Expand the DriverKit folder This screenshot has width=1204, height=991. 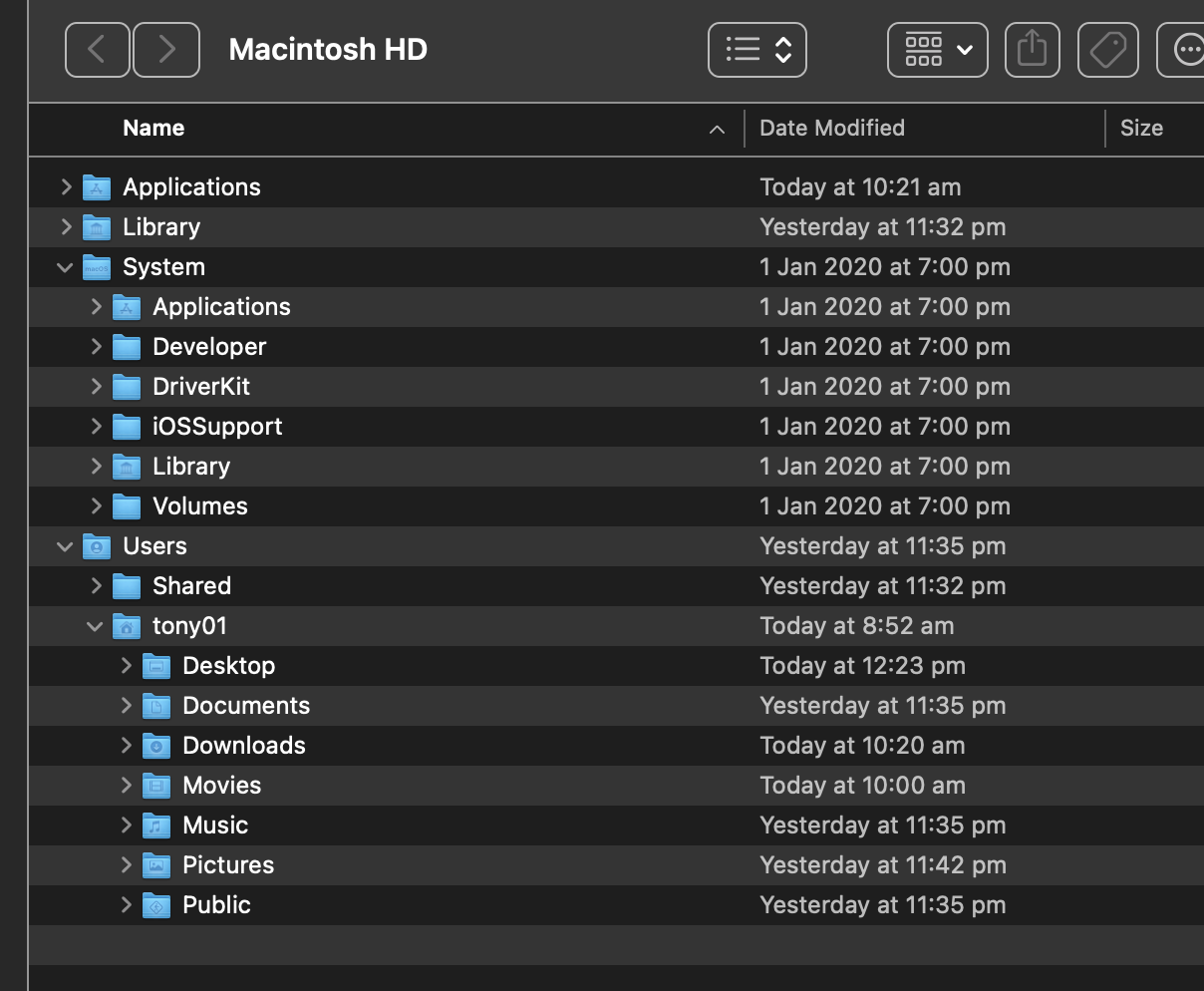point(96,386)
